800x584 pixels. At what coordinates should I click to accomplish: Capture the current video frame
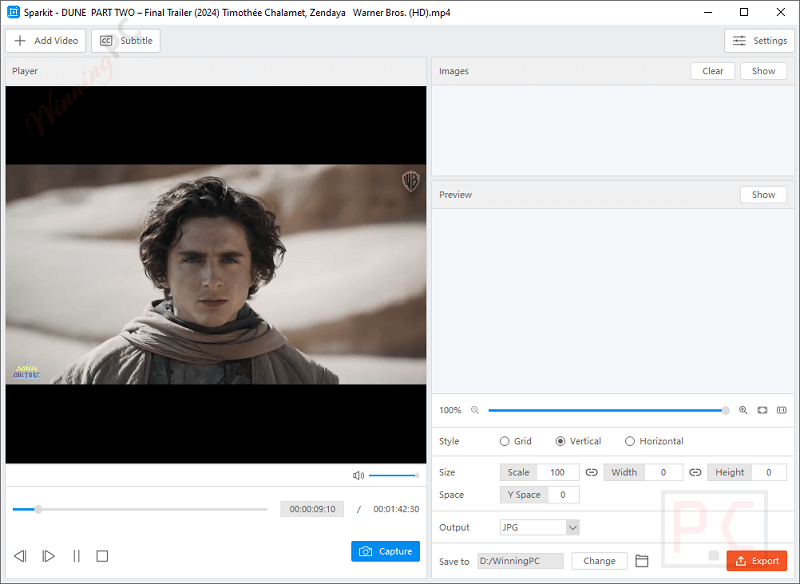coord(385,551)
